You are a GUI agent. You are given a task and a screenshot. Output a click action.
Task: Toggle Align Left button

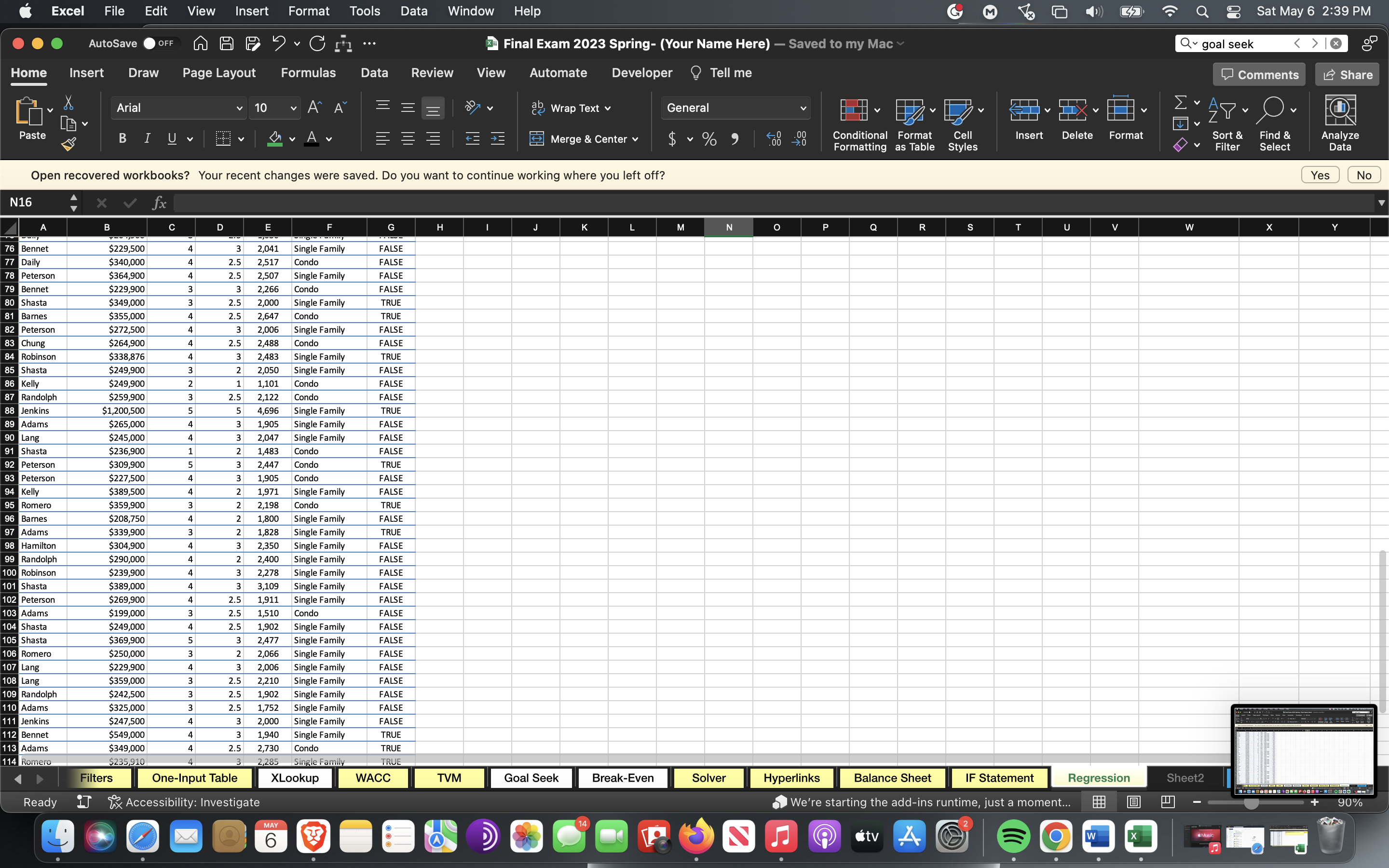382,138
